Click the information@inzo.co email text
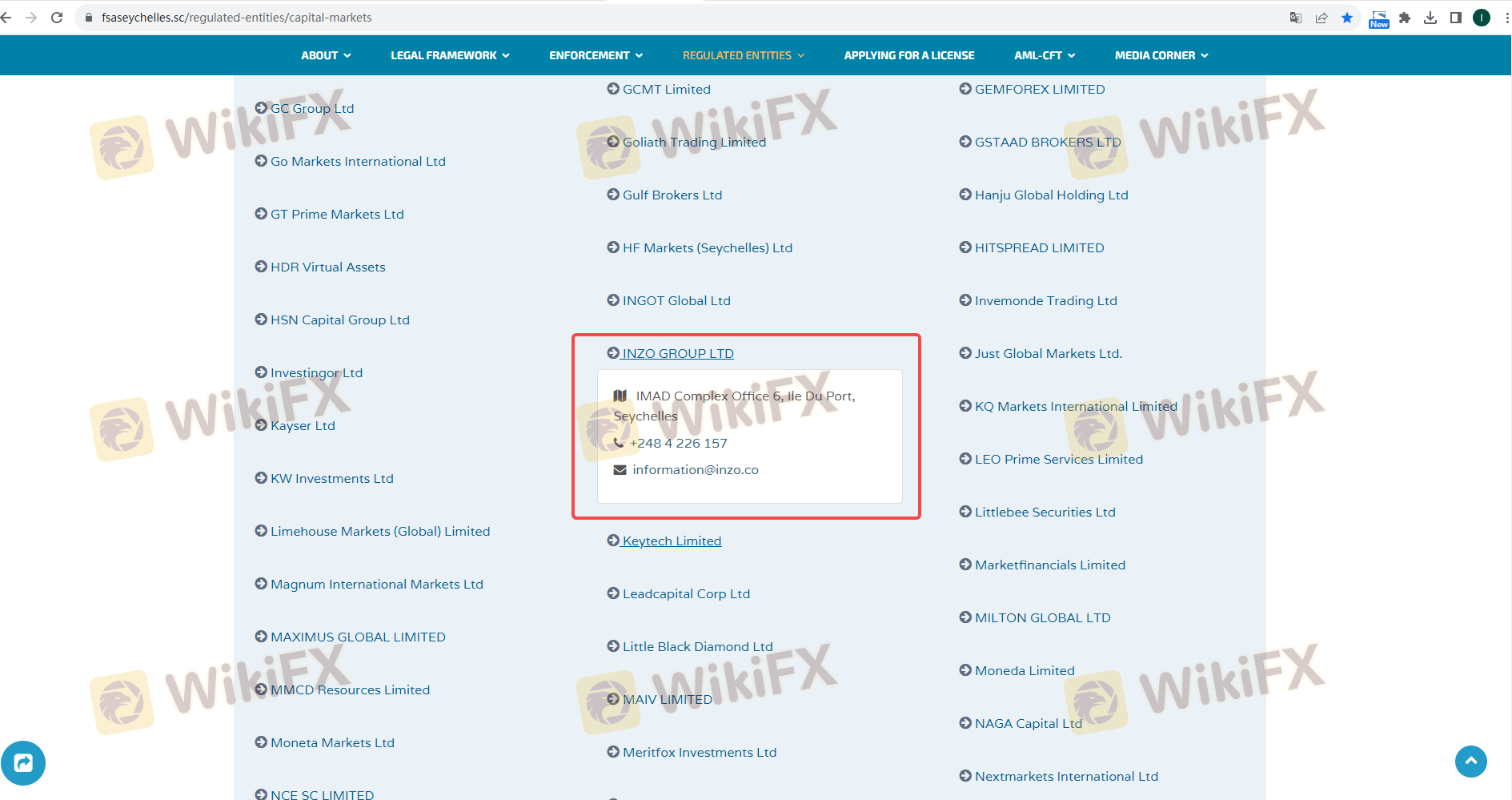The image size is (1512, 800). click(696, 470)
